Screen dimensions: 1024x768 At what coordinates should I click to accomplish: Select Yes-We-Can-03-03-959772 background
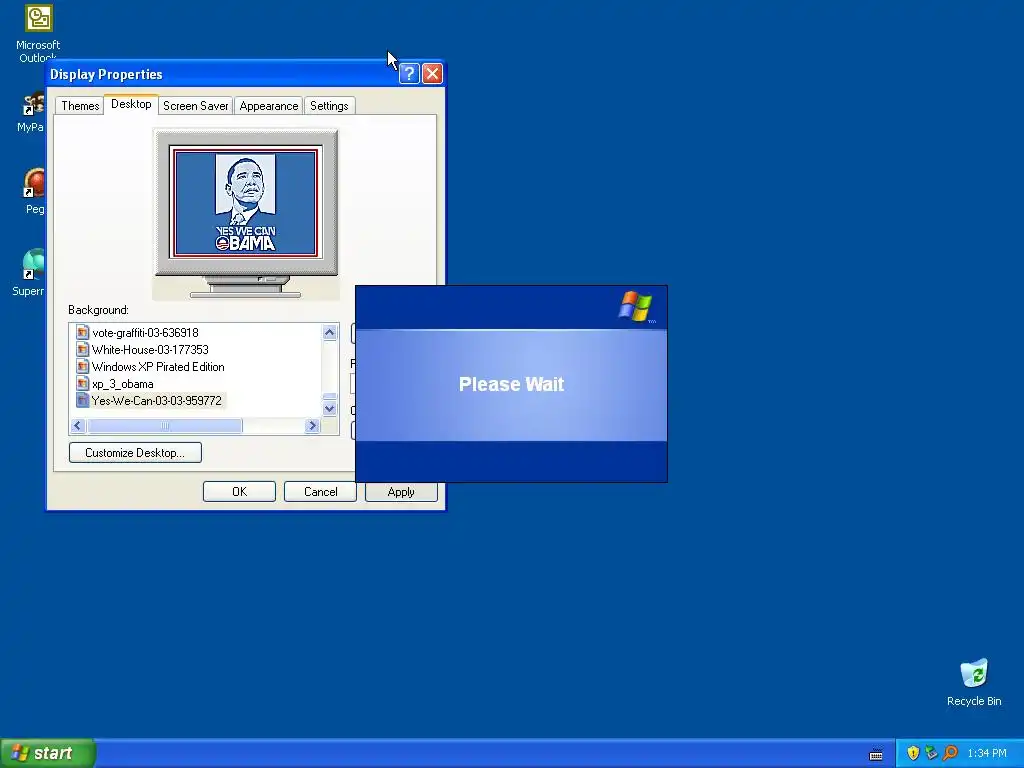pyautogui.click(x=157, y=400)
